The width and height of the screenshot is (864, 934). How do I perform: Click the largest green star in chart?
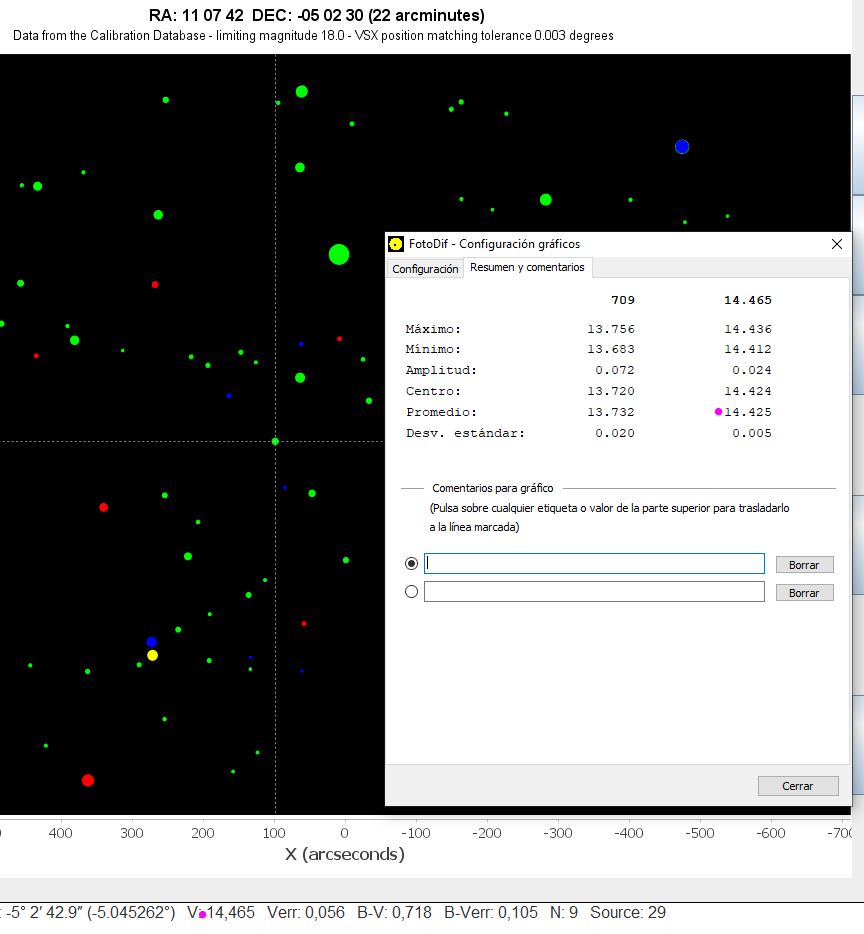click(x=339, y=254)
